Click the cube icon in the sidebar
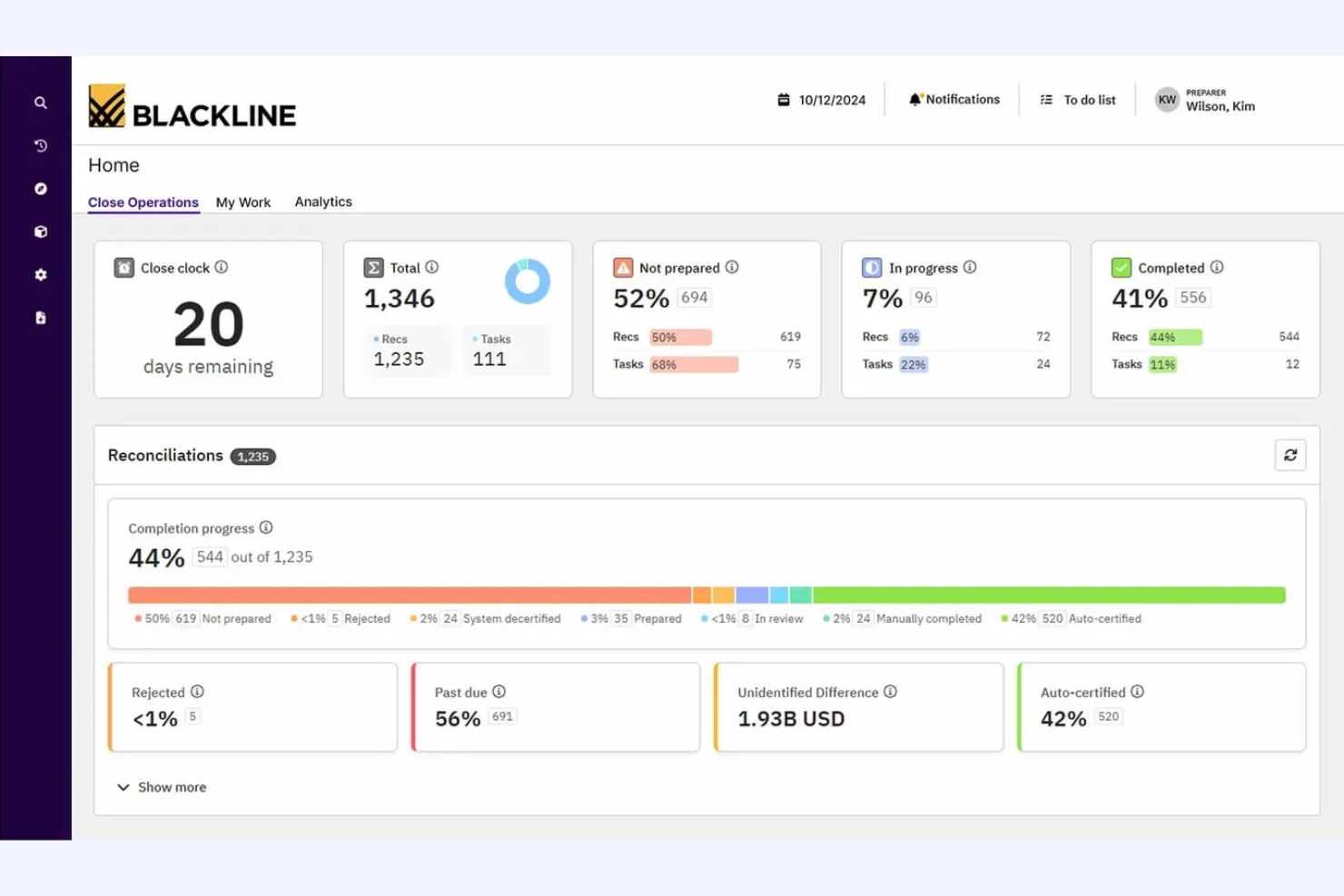The width and height of the screenshot is (1344, 896). point(39,231)
